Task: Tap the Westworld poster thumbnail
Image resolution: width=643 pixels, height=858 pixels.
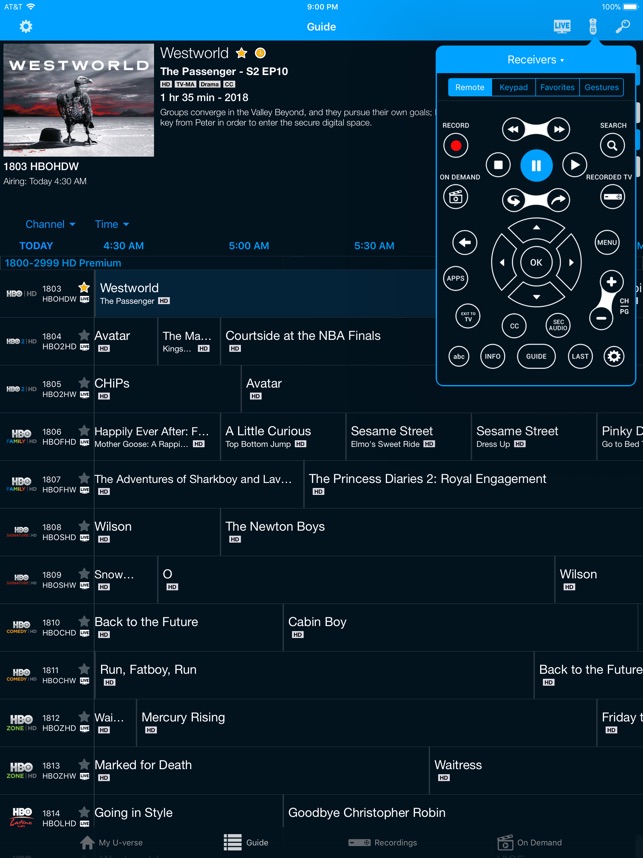Action: tap(79, 101)
